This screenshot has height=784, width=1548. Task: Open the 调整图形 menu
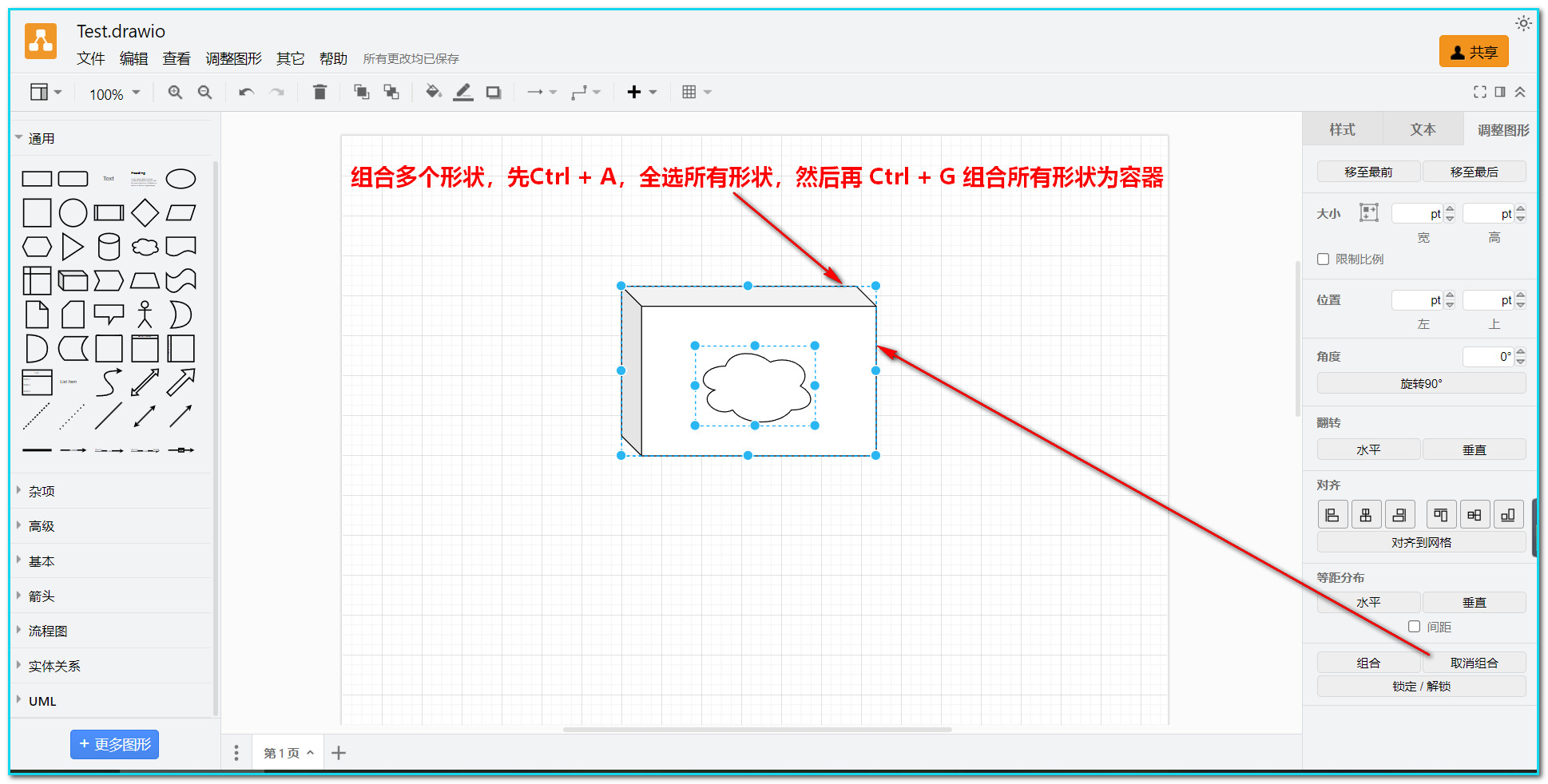pyautogui.click(x=233, y=58)
